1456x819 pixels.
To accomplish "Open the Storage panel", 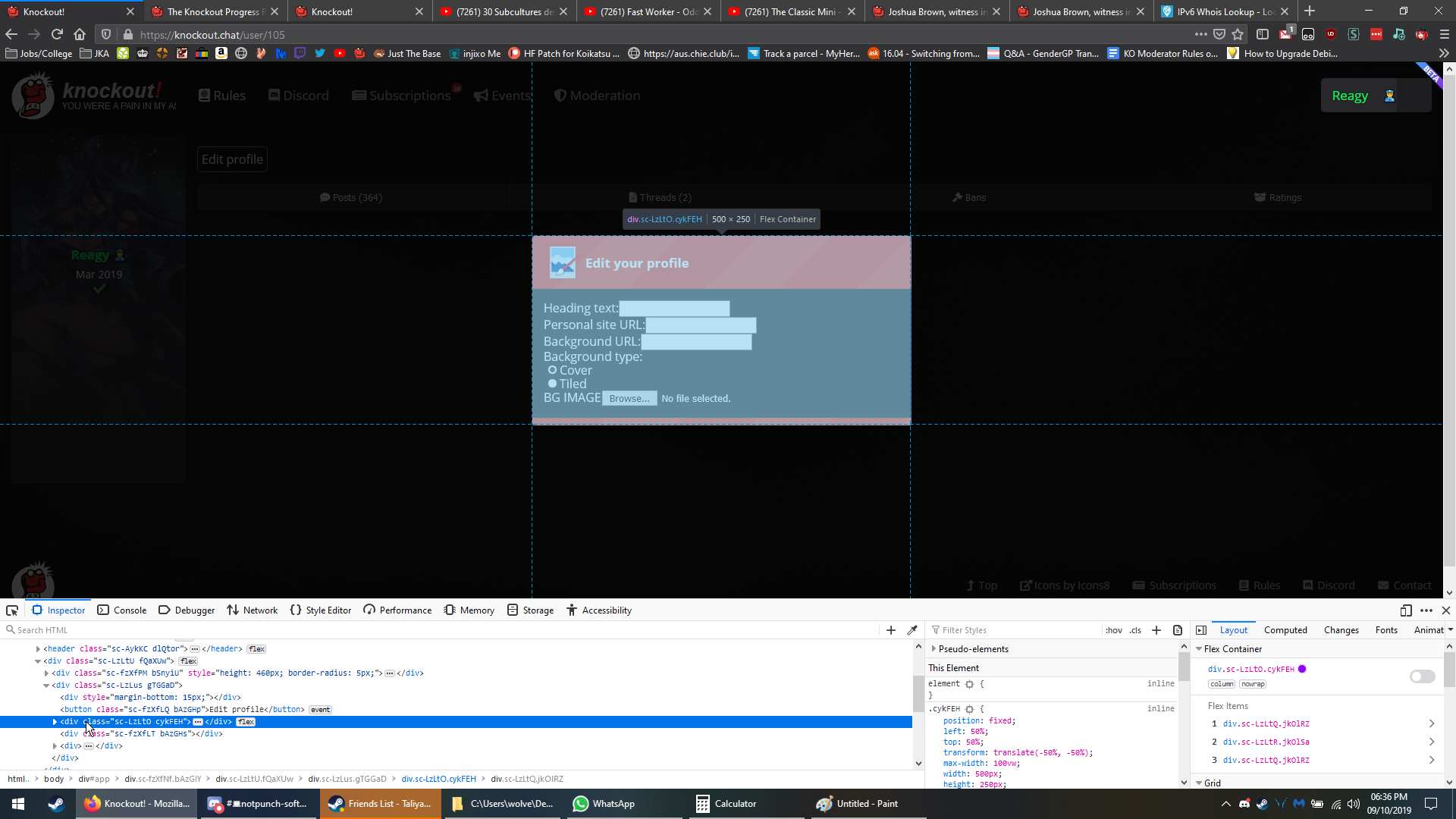I will tap(531, 610).
